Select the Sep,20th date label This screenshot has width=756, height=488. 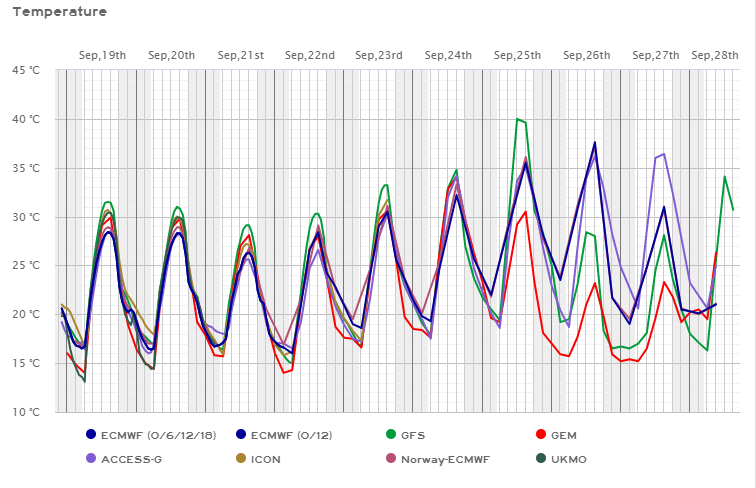172,55
